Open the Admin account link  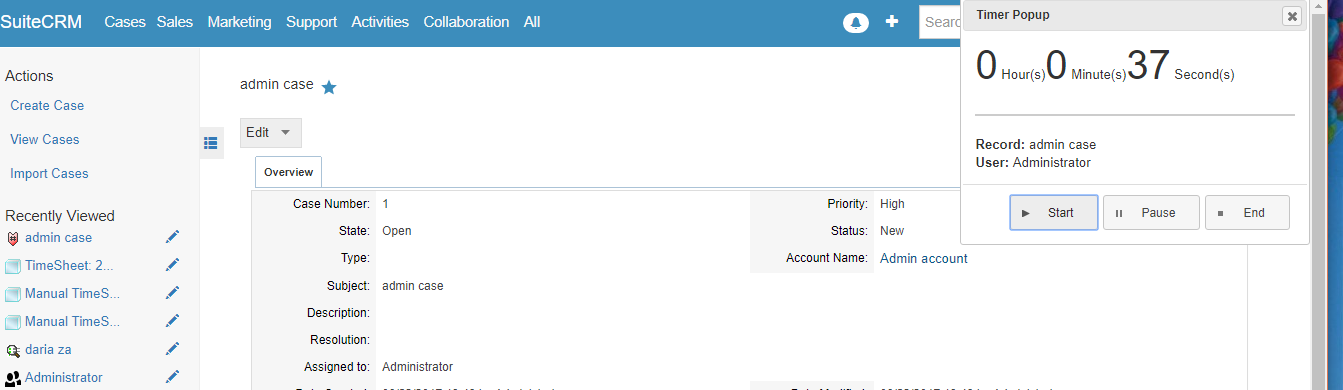tap(924, 258)
